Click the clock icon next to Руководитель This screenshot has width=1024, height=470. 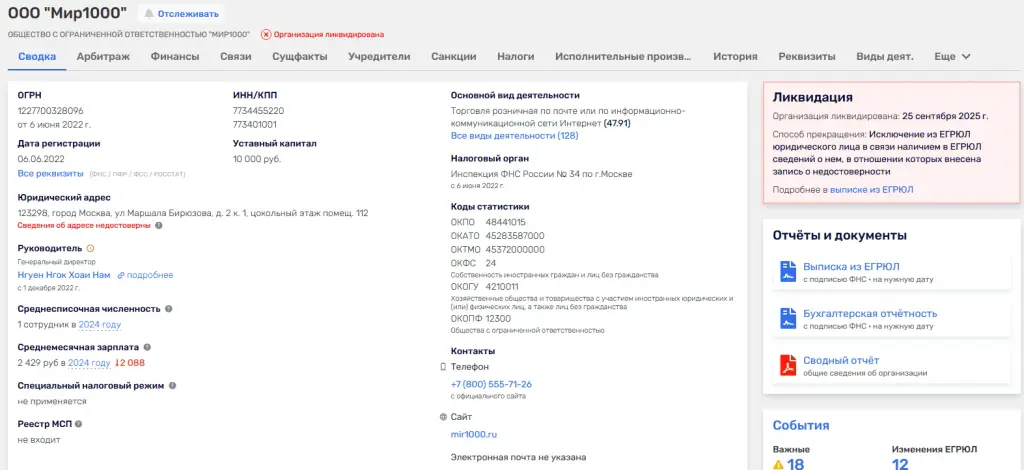pos(91,248)
